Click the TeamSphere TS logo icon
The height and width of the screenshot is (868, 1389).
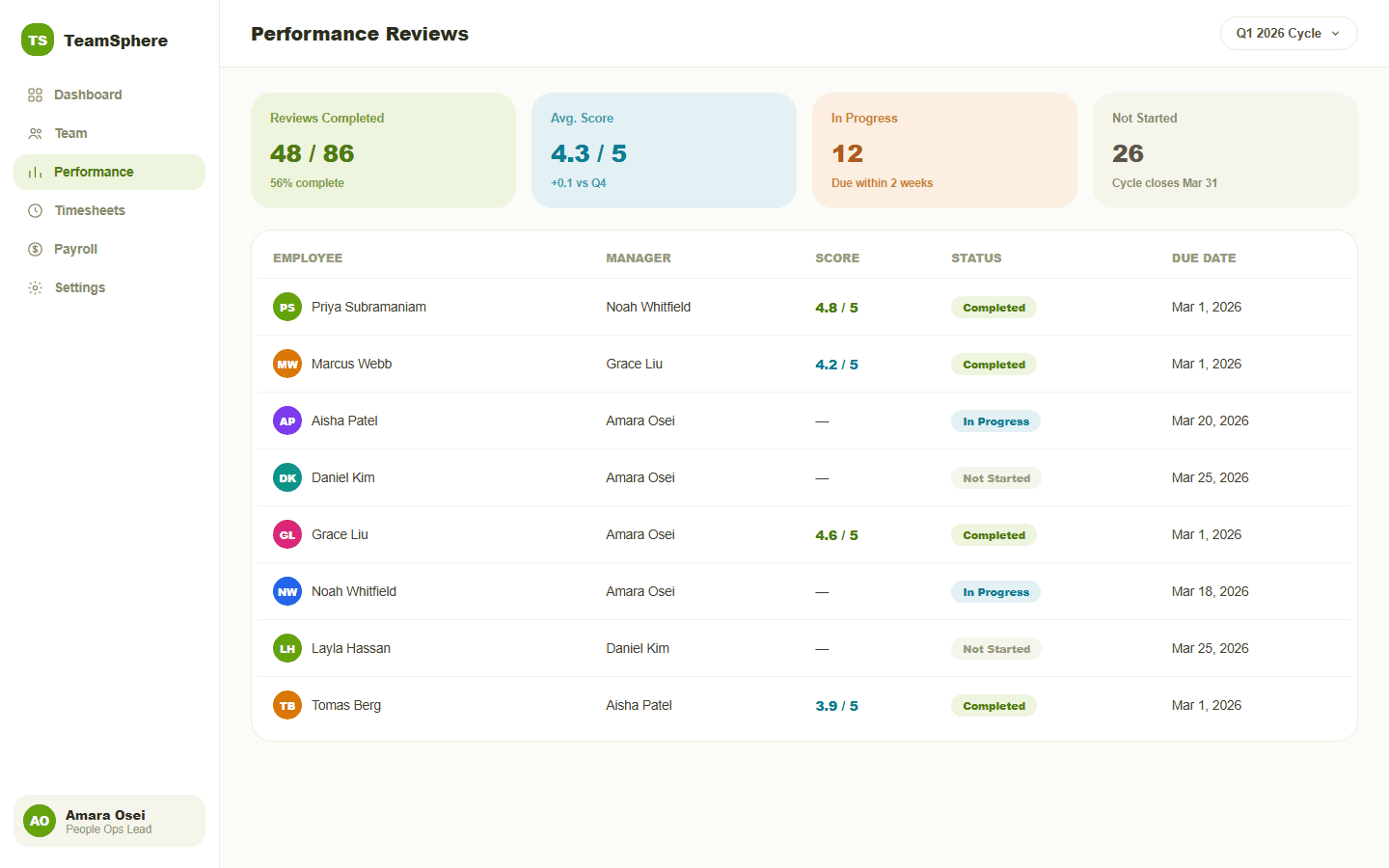(38, 40)
